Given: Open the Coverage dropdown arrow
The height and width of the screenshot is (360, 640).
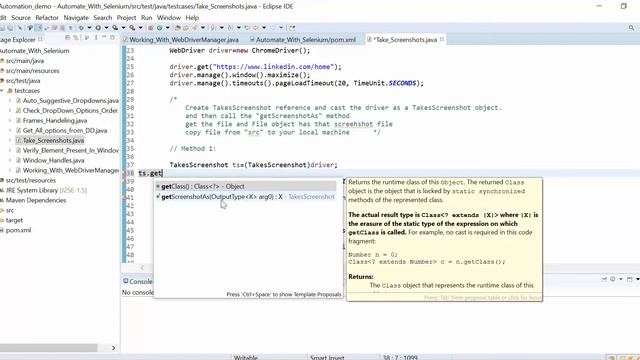Looking at the screenshot, I should (123, 28).
